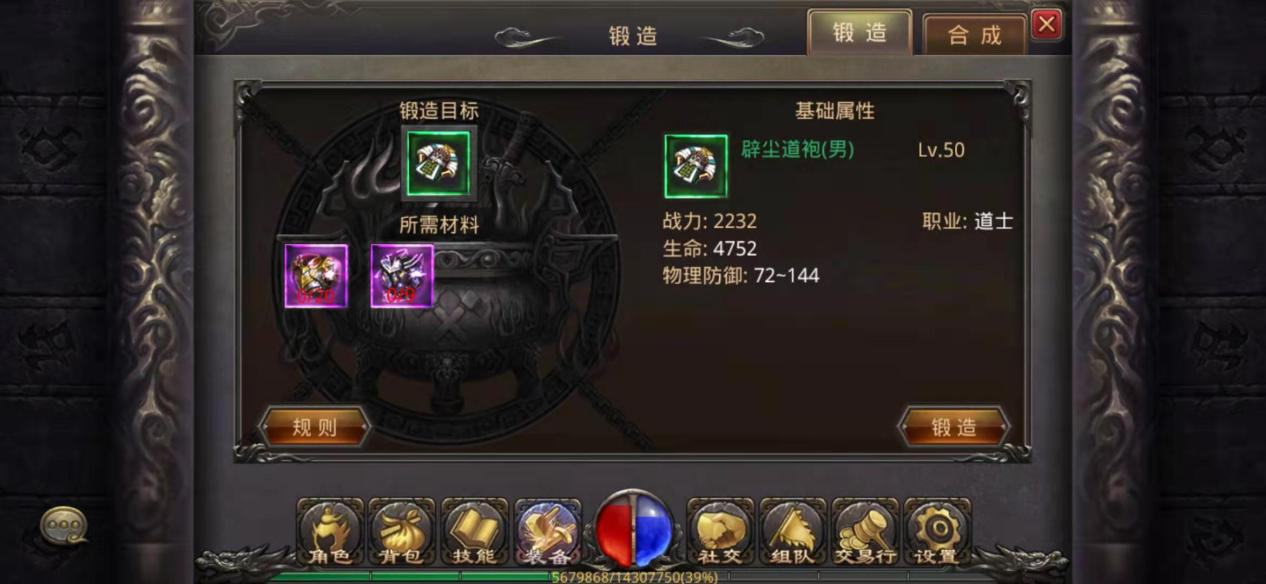Close the forging window
1266x584 pixels.
click(1046, 24)
